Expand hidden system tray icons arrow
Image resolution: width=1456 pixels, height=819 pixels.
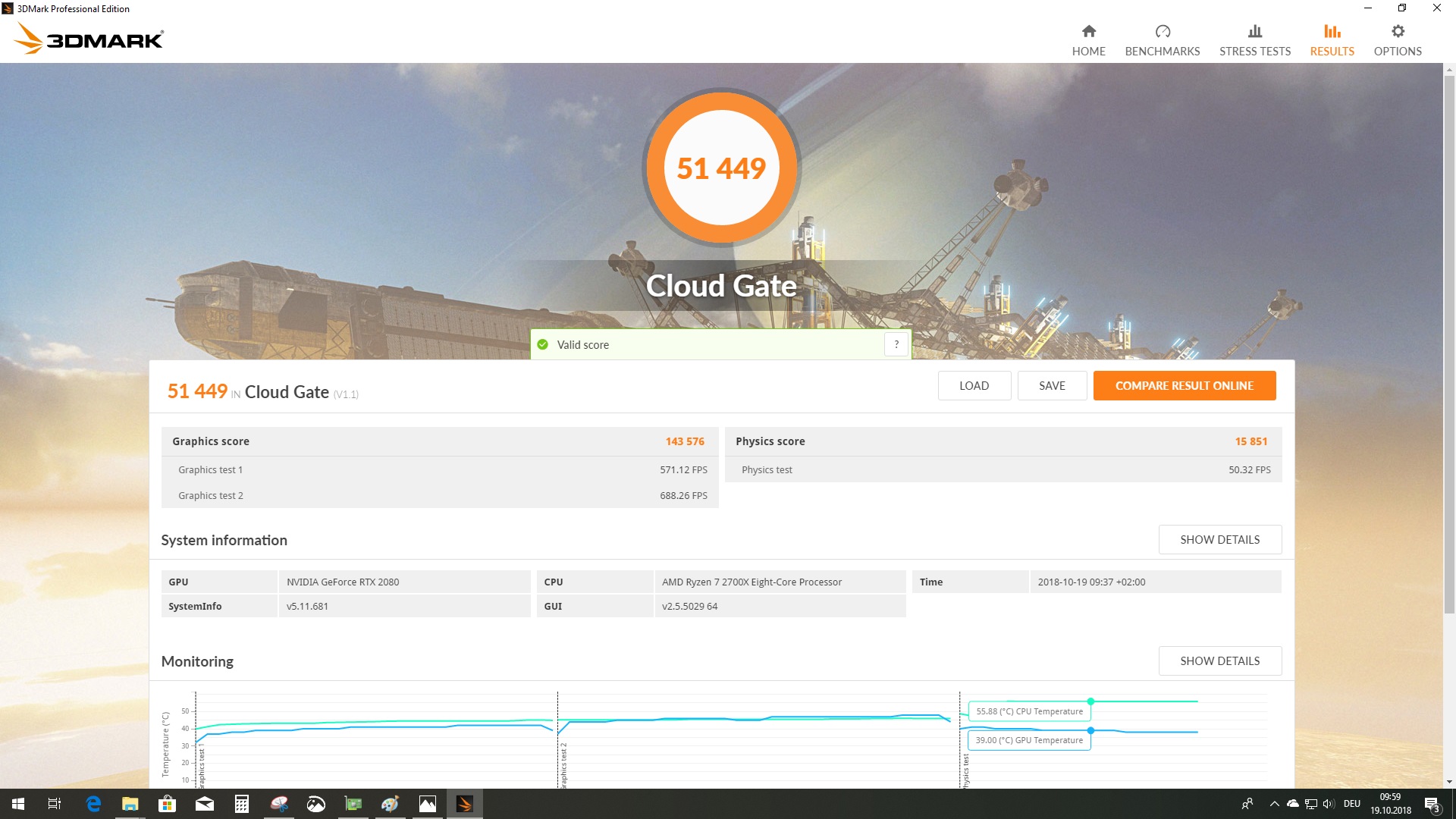click(1274, 804)
